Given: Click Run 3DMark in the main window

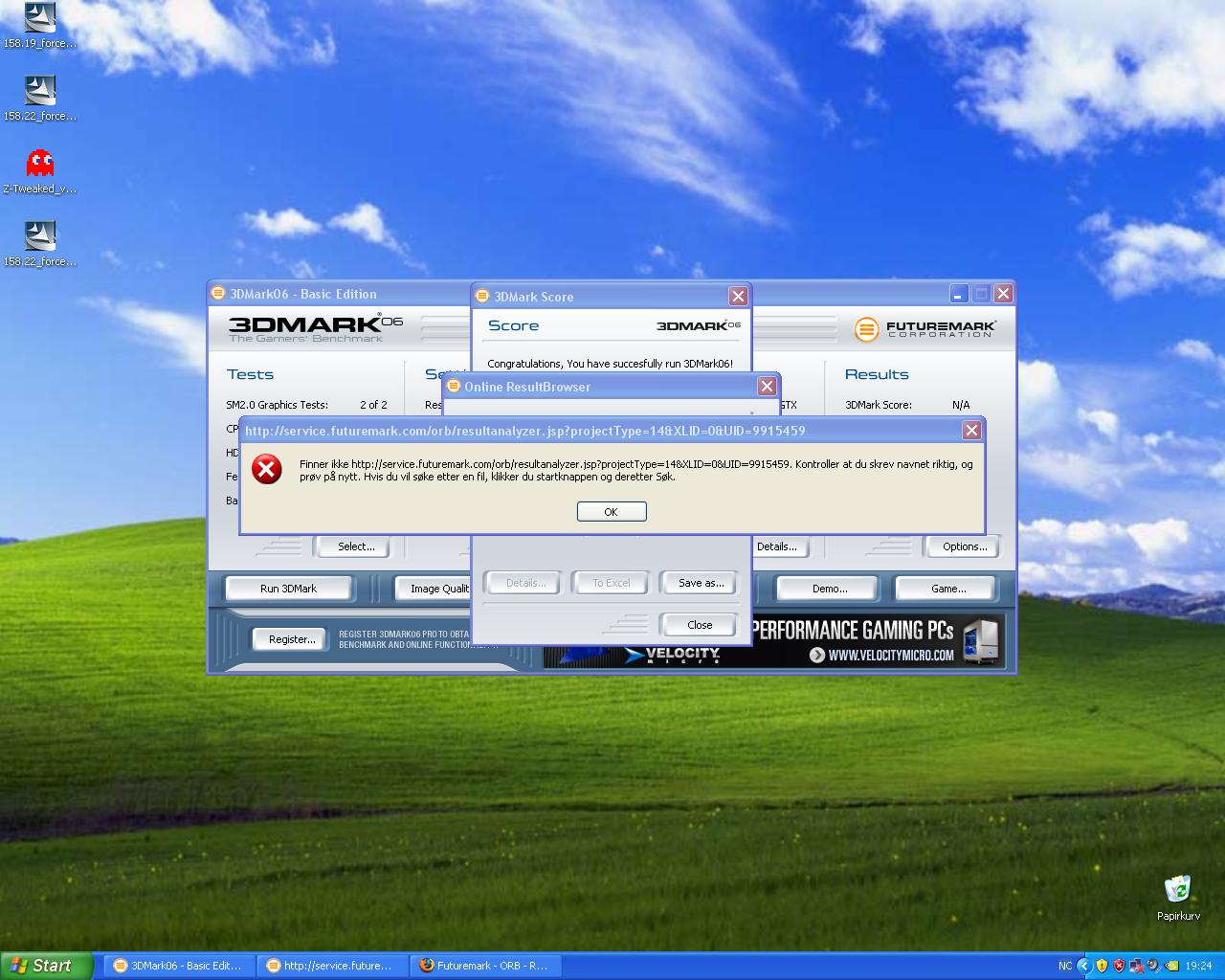Looking at the screenshot, I should coord(288,589).
